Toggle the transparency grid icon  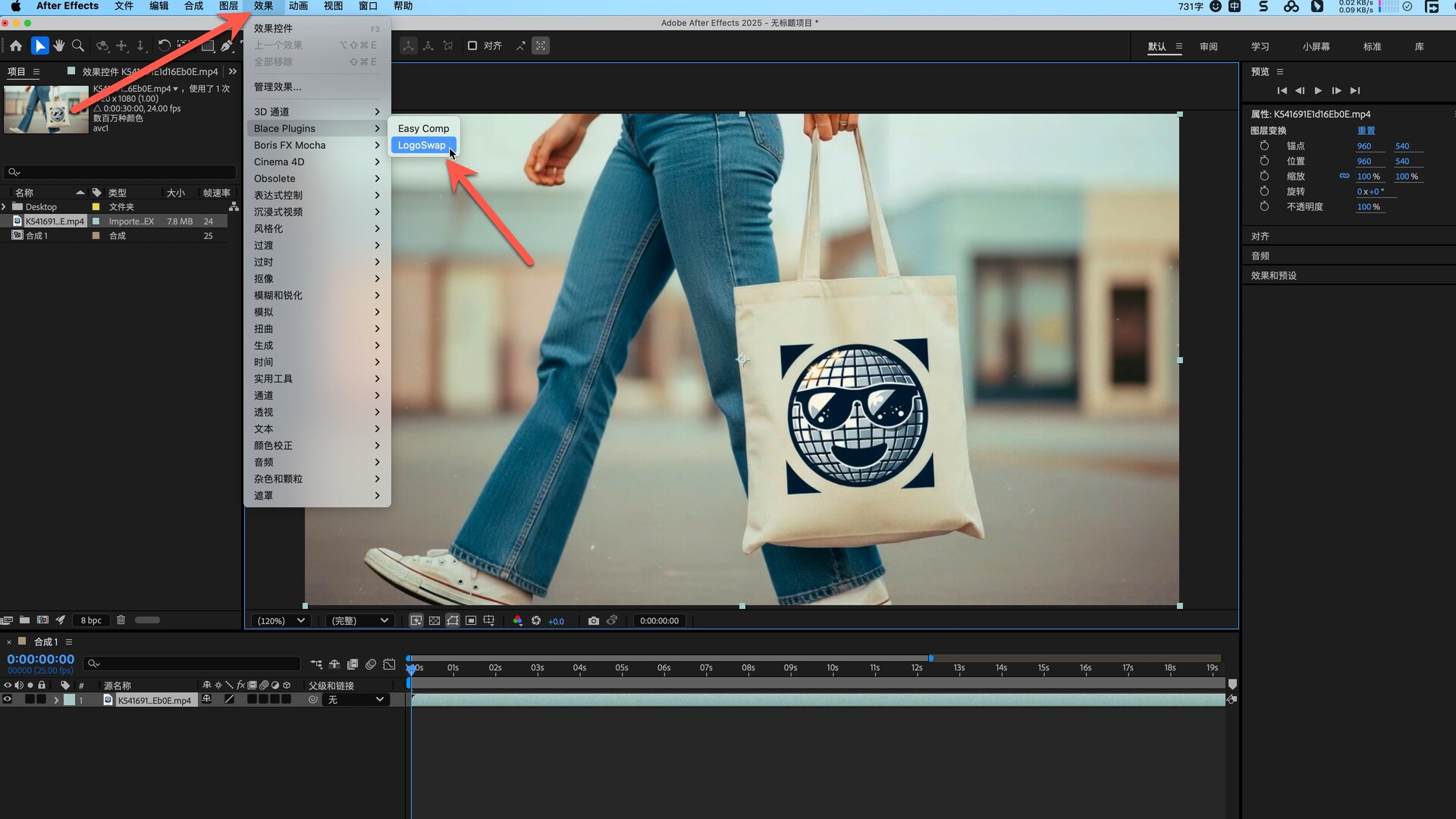[434, 621]
